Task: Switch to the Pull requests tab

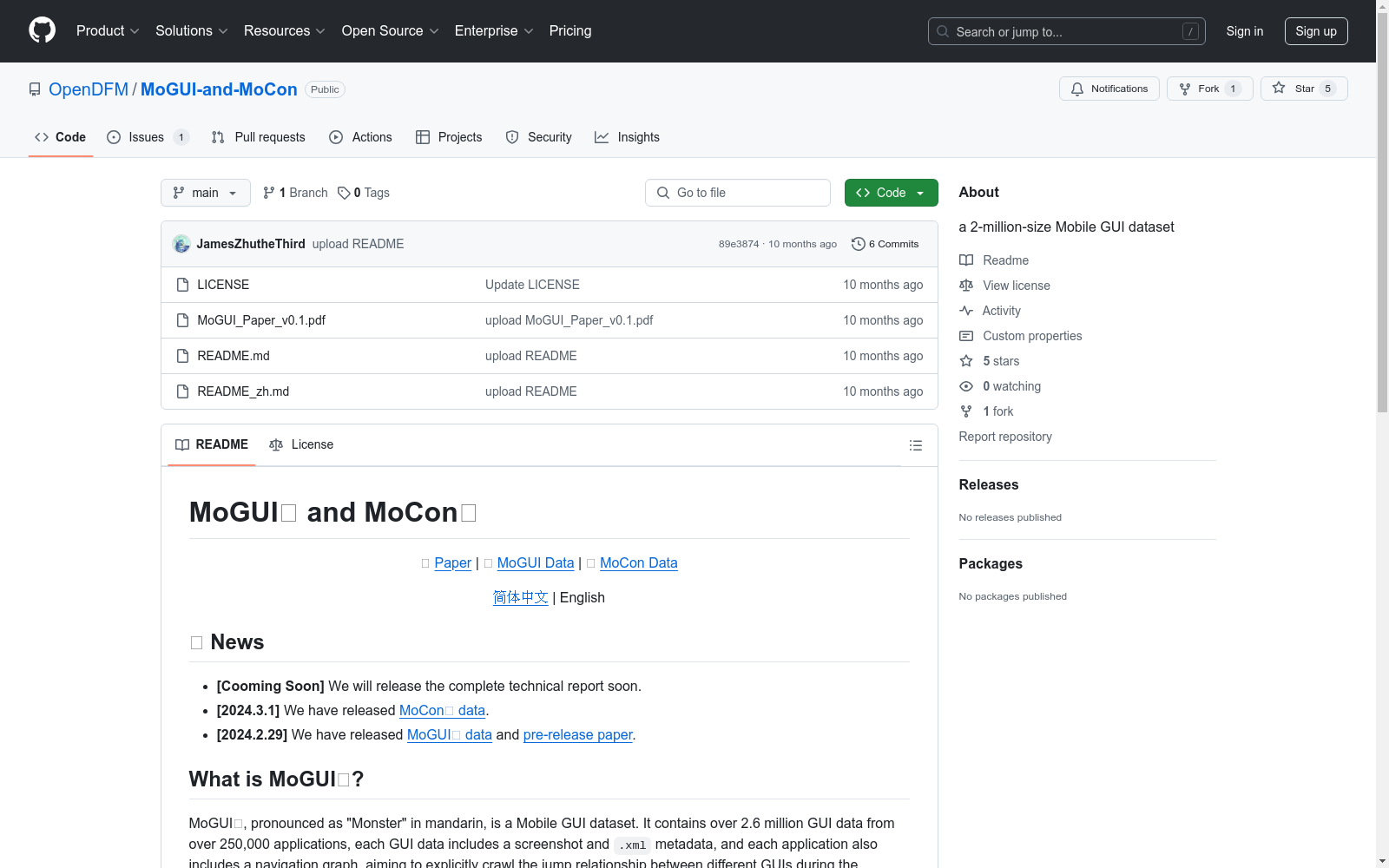Action: pos(259,137)
